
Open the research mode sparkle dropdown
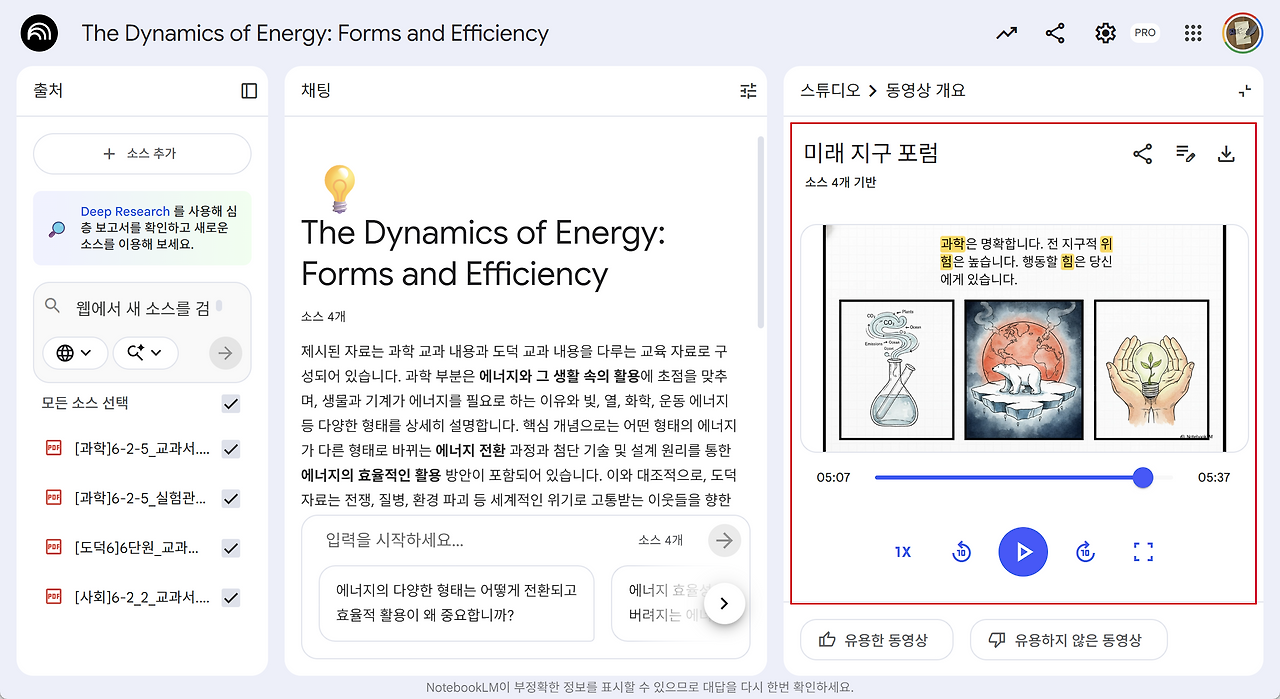pos(145,353)
